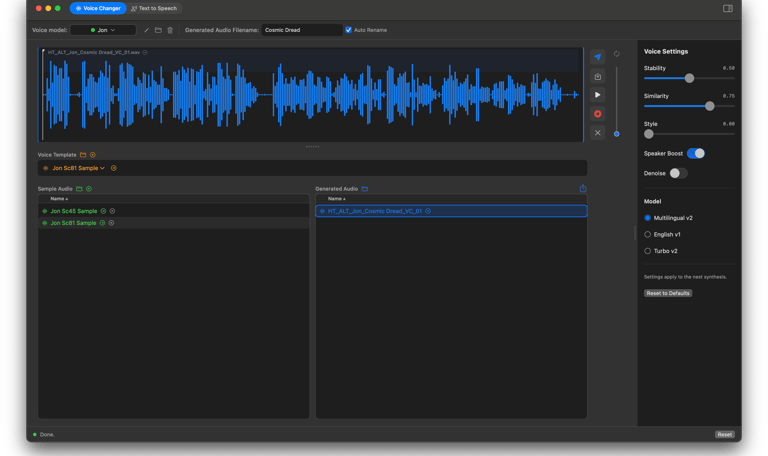
Task: Open the Generated Audio folder icon
Action: (365, 189)
